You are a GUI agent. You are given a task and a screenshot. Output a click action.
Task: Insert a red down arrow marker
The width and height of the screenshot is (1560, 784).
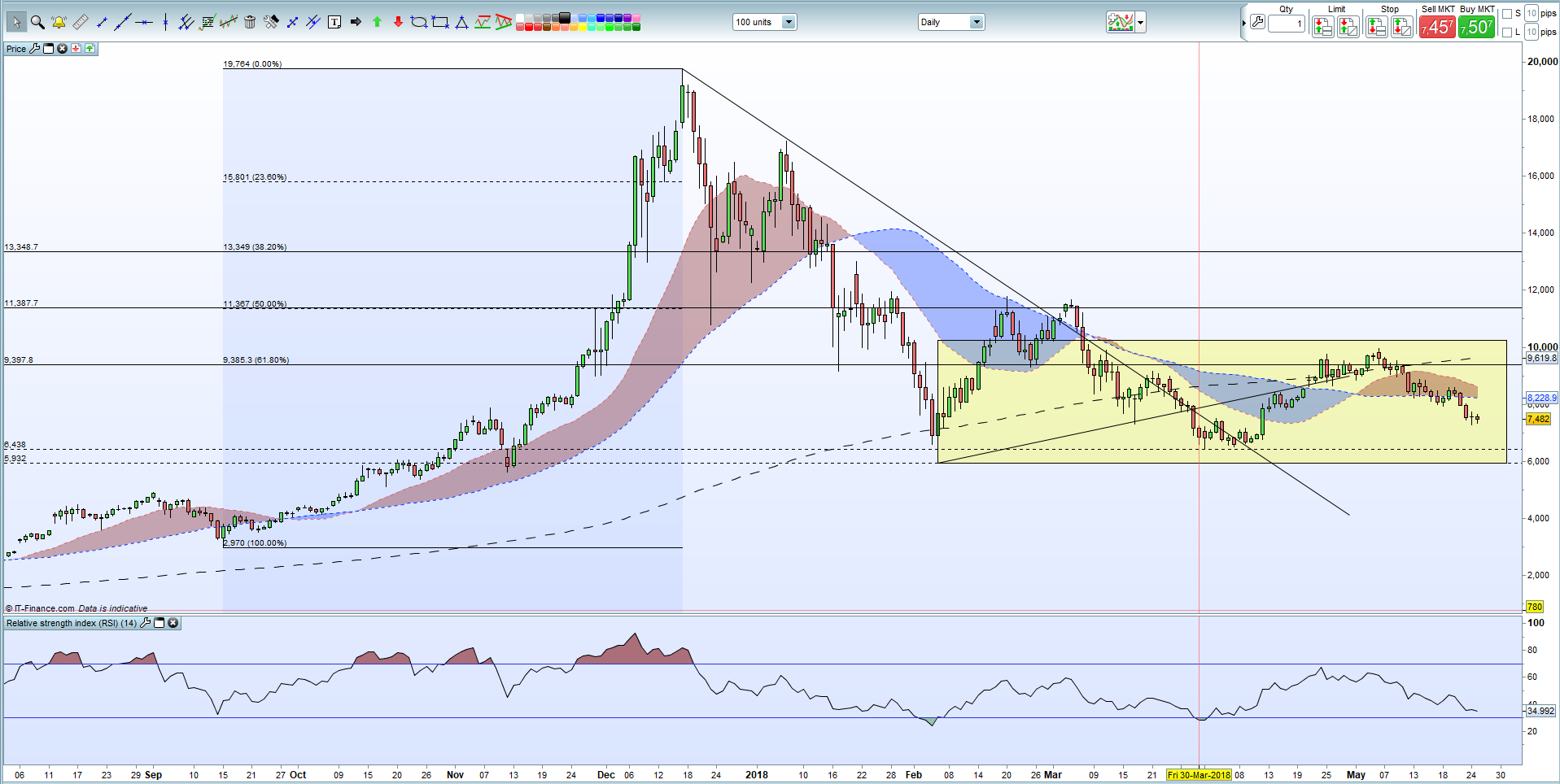398,22
